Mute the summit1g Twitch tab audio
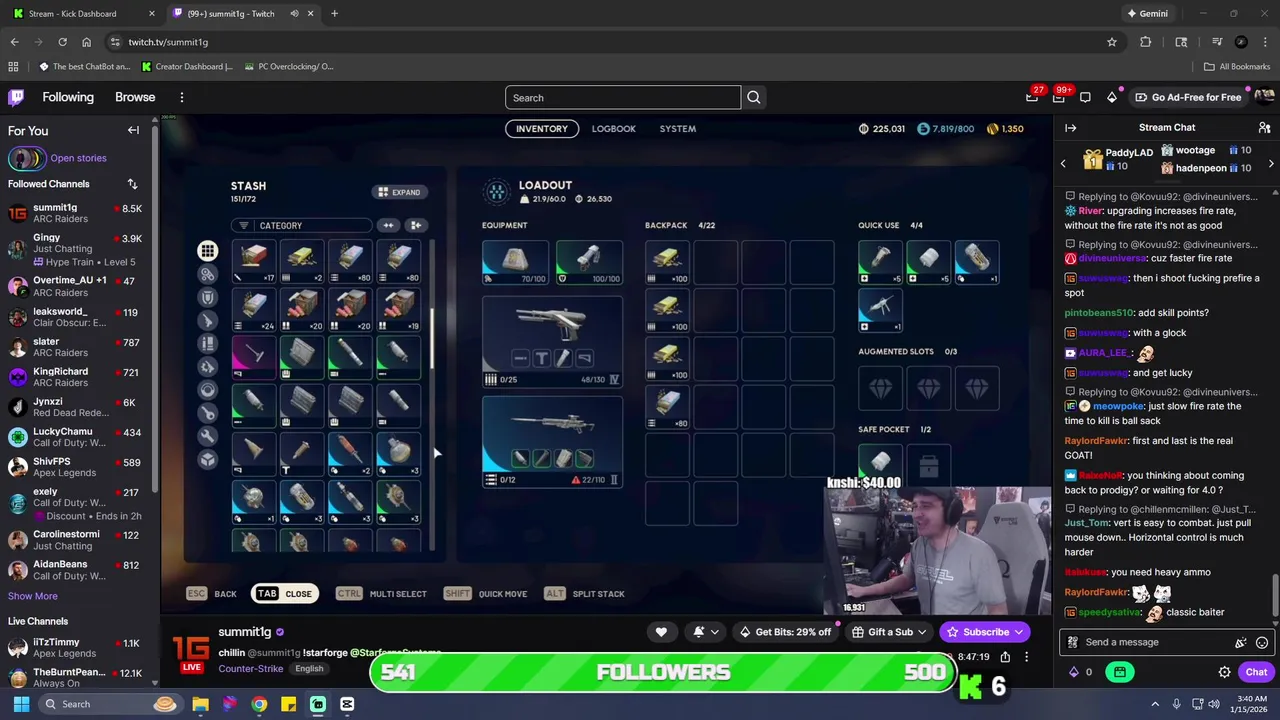This screenshot has width=1280, height=720. click(x=294, y=13)
